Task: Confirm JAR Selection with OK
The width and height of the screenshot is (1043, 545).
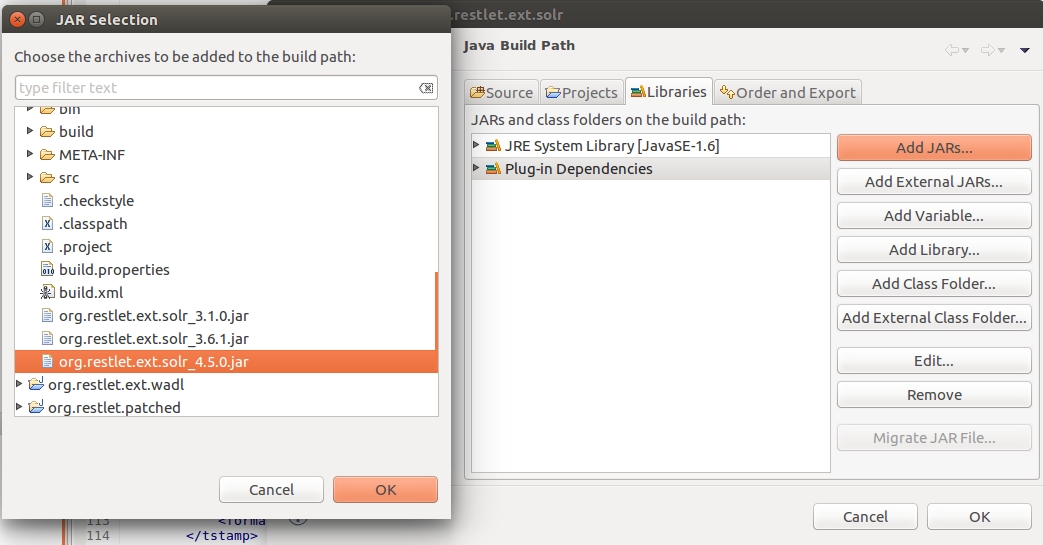Action: [x=385, y=490]
